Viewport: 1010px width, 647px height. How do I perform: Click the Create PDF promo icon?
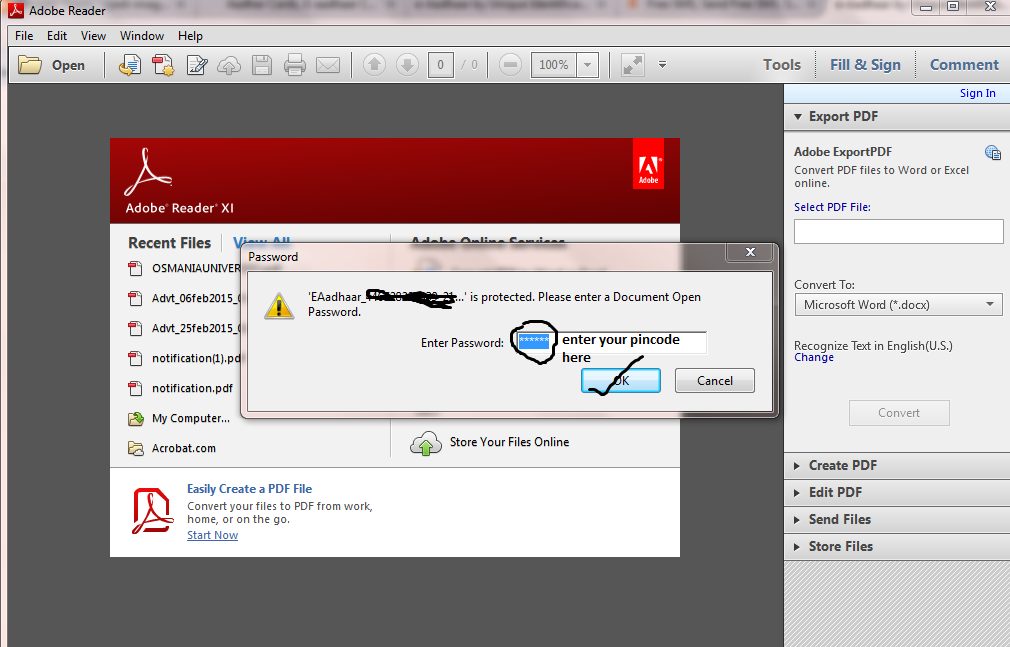point(152,511)
